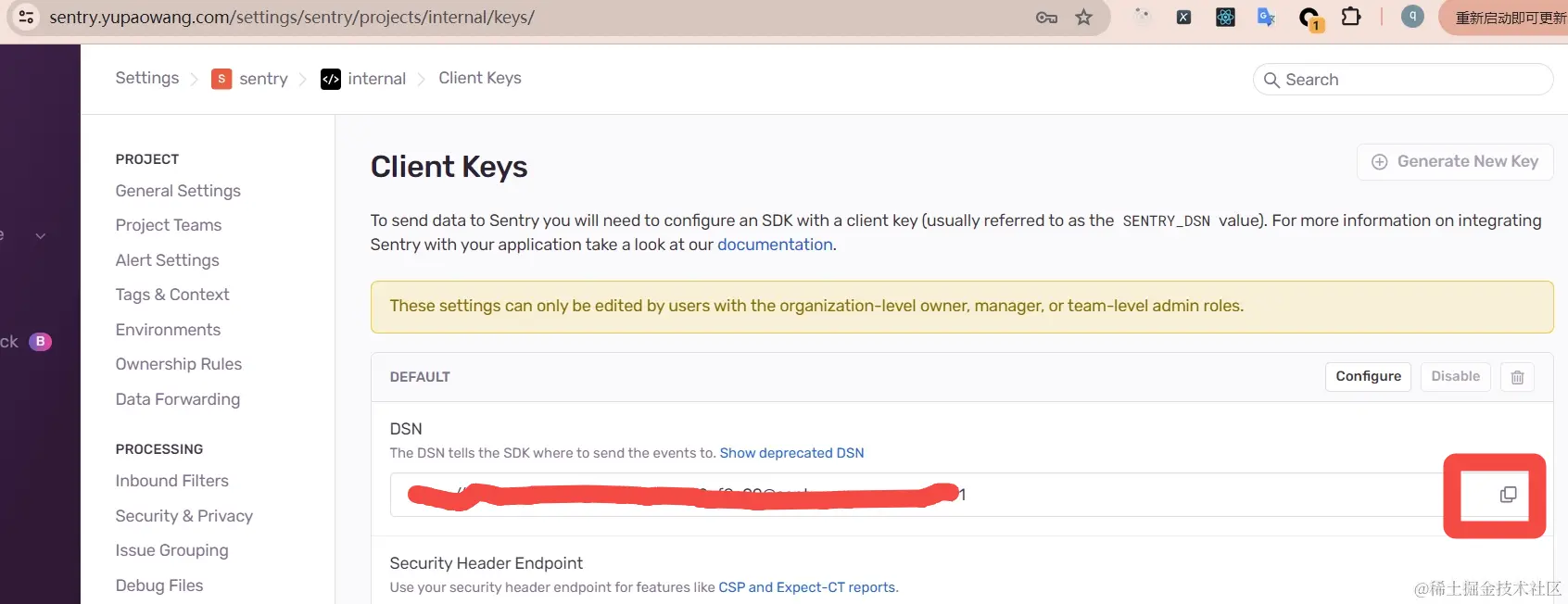
Task: Configure the default client key
Action: [1368, 376]
